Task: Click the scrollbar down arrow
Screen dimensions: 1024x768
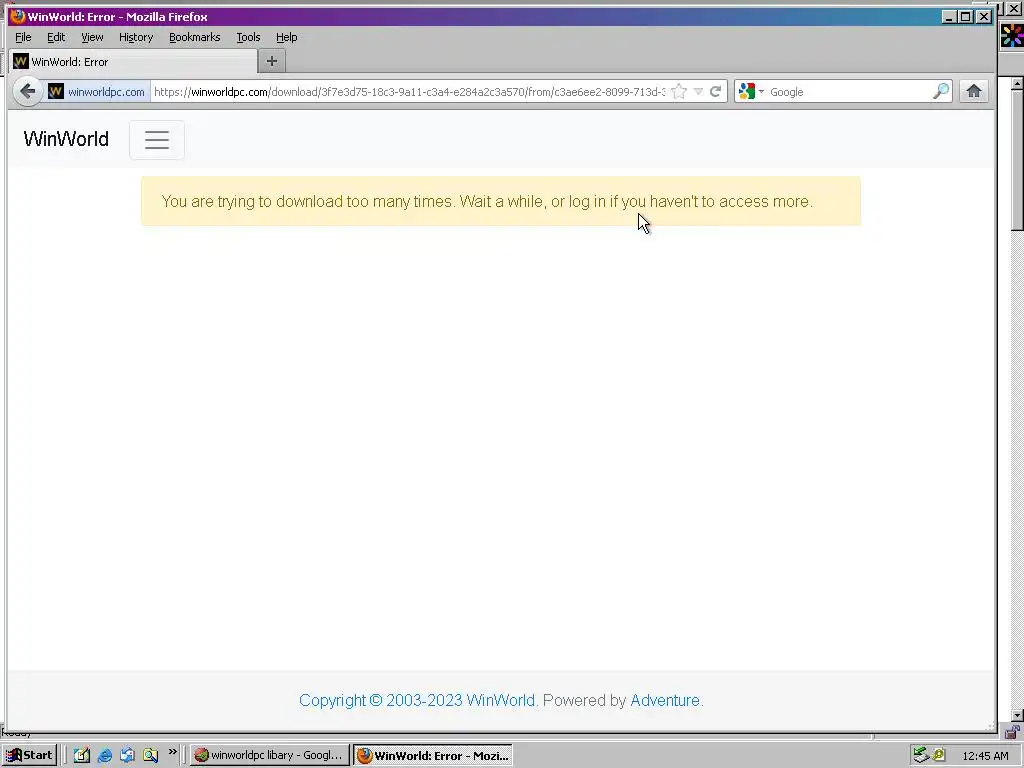Action: click(1017, 715)
